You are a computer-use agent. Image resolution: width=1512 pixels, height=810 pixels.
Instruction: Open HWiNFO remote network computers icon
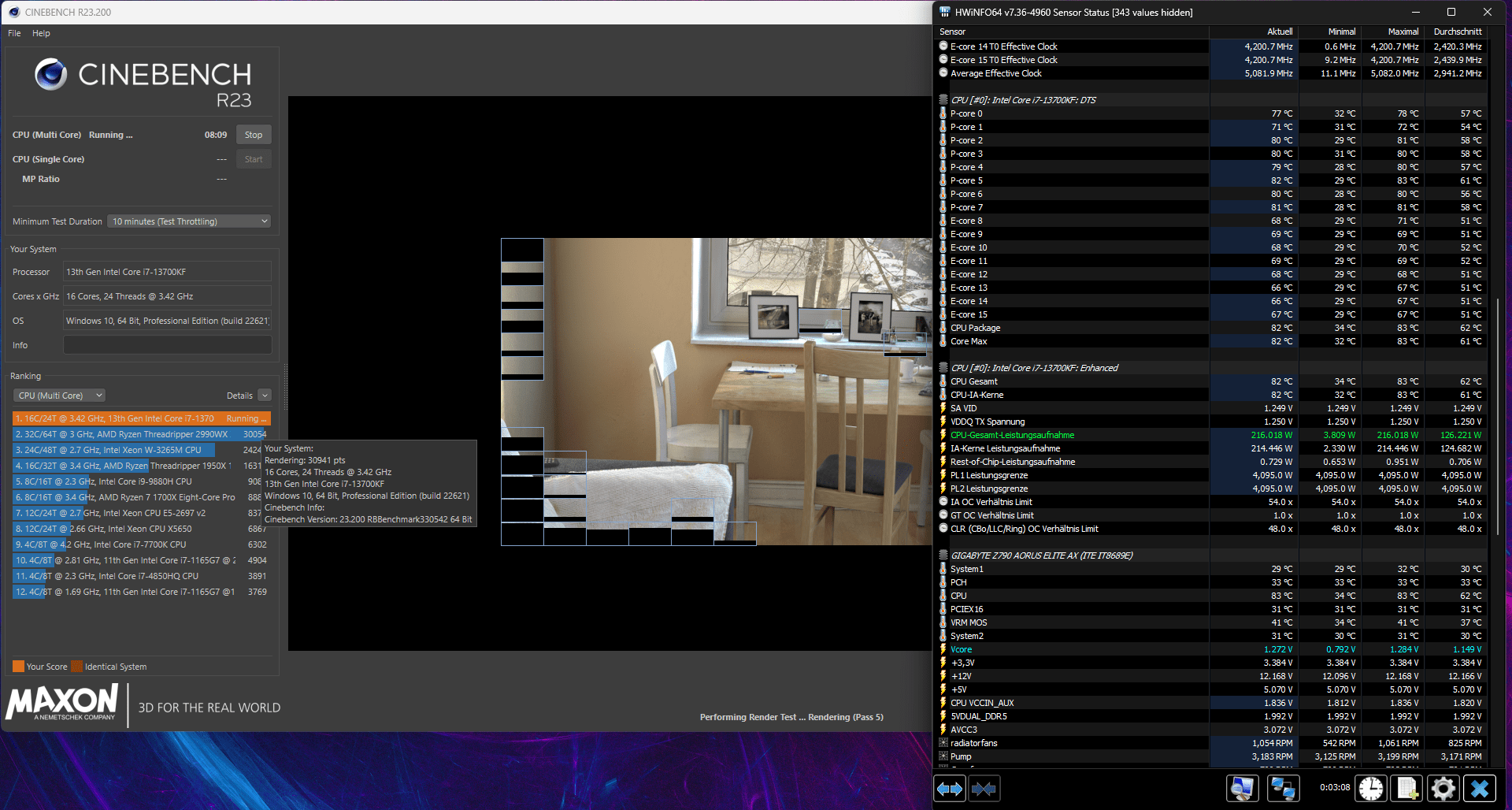[1284, 788]
